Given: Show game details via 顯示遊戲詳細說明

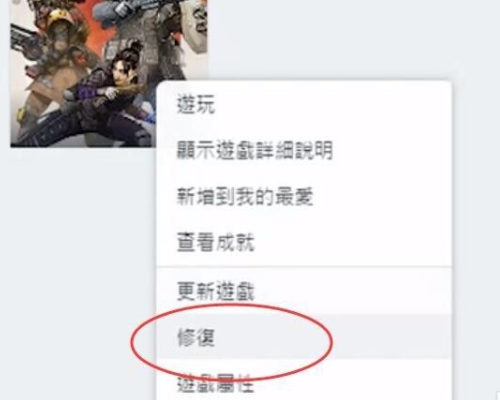Looking at the screenshot, I should (304, 150).
